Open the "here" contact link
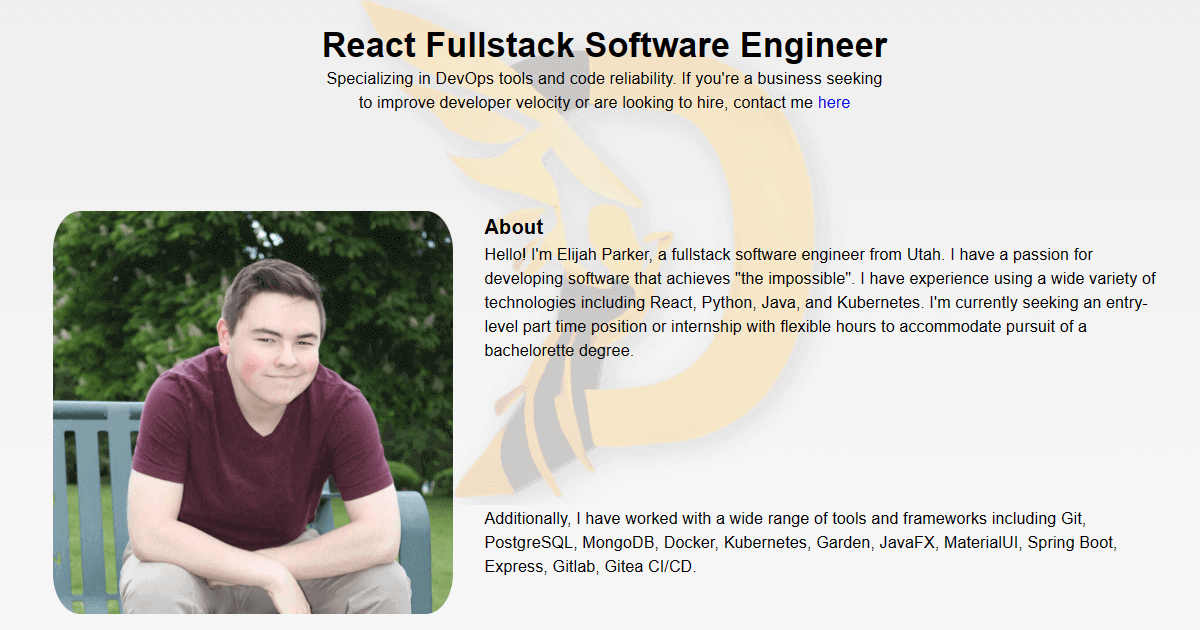 point(834,102)
